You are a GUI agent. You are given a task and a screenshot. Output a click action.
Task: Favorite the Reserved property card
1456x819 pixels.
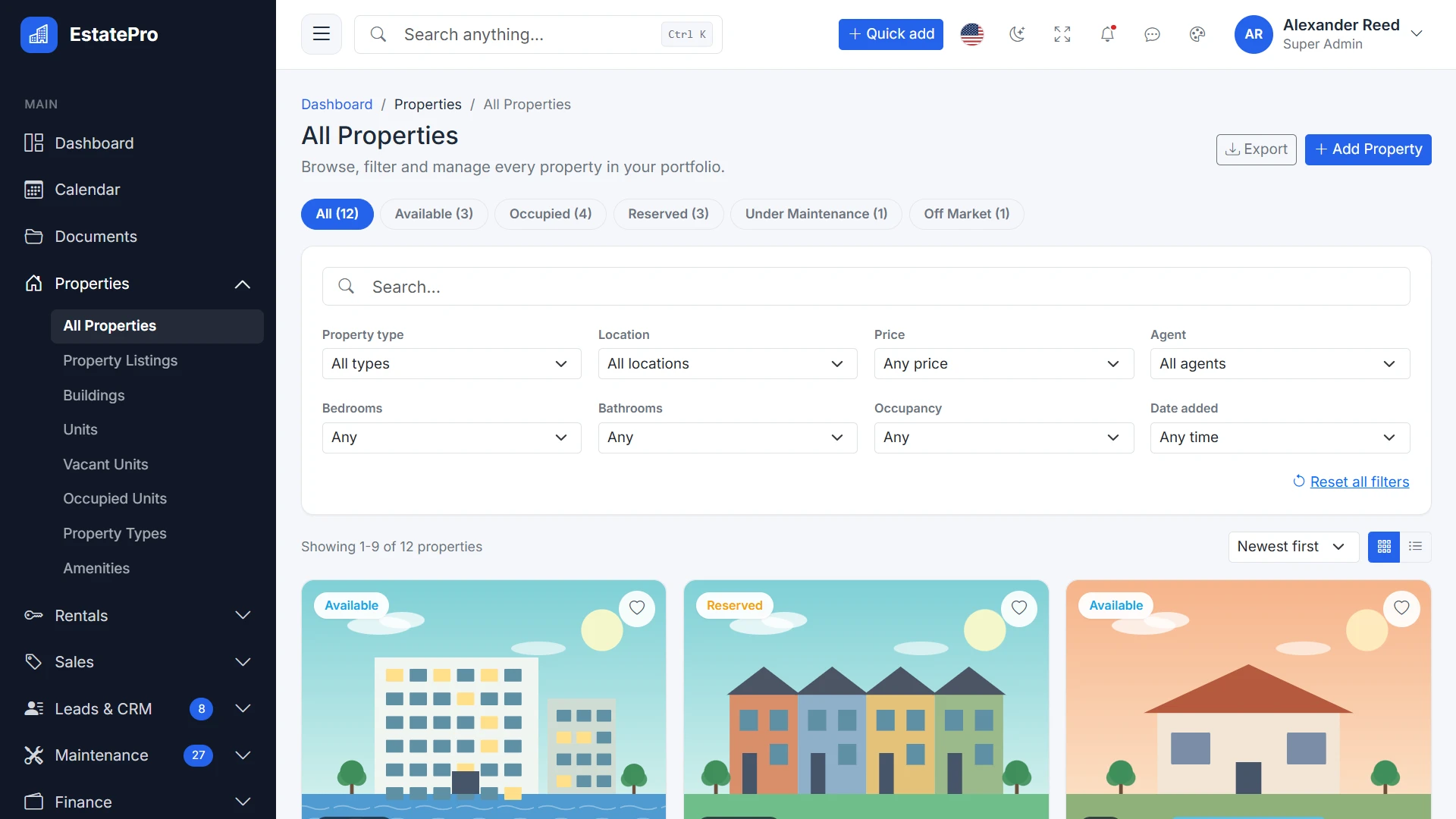point(1019,608)
